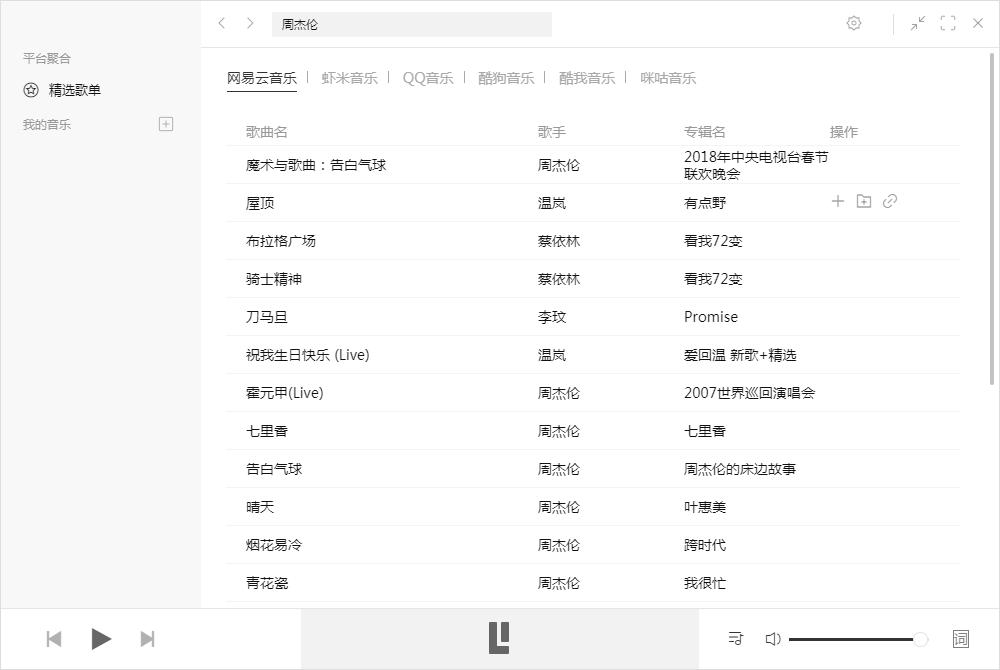Play the song 七里香
Image resolution: width=1000 pixels, height=670 pixels.
(264, 430)
